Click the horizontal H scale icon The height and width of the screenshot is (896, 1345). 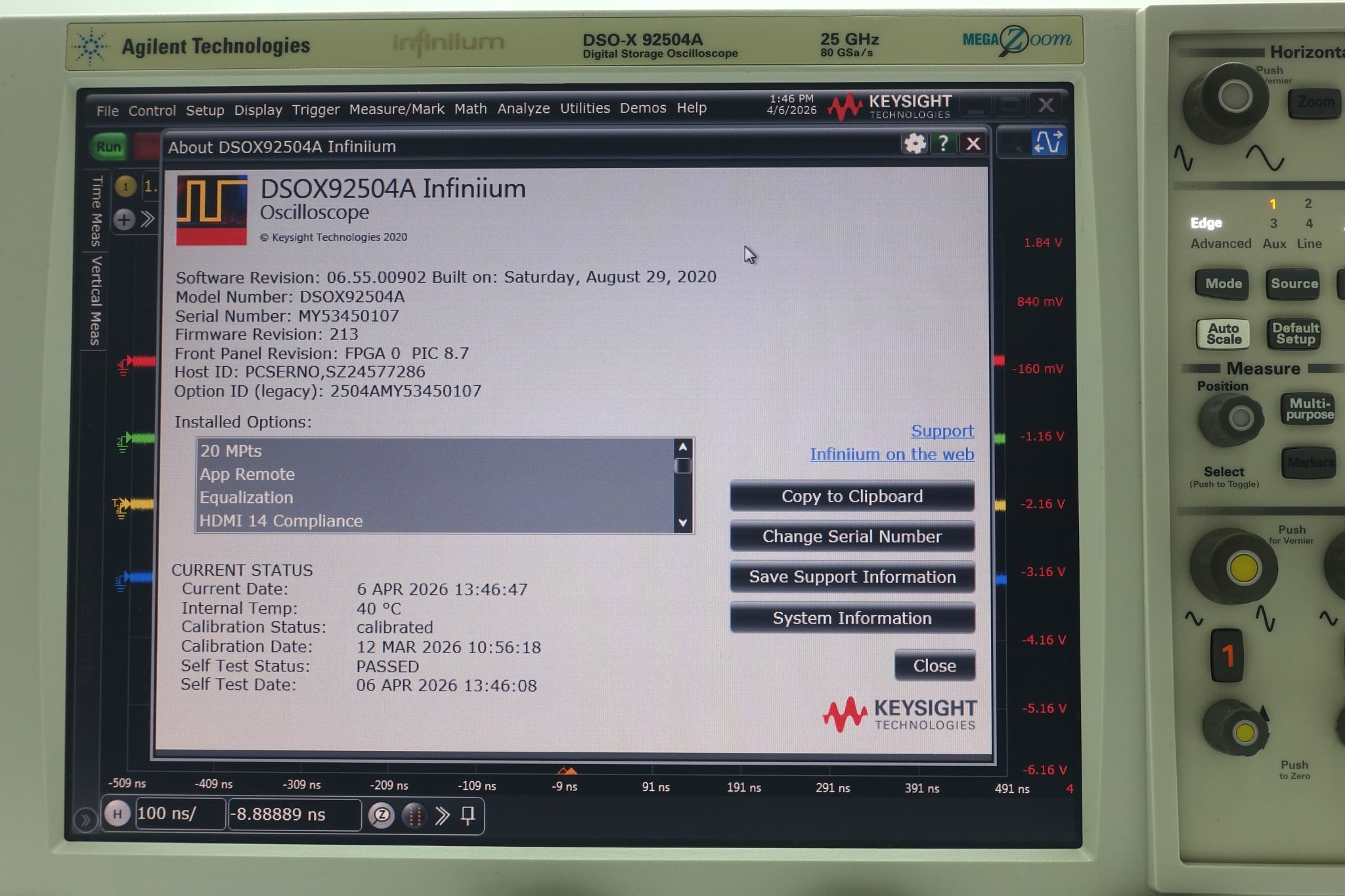pos(117,815)
